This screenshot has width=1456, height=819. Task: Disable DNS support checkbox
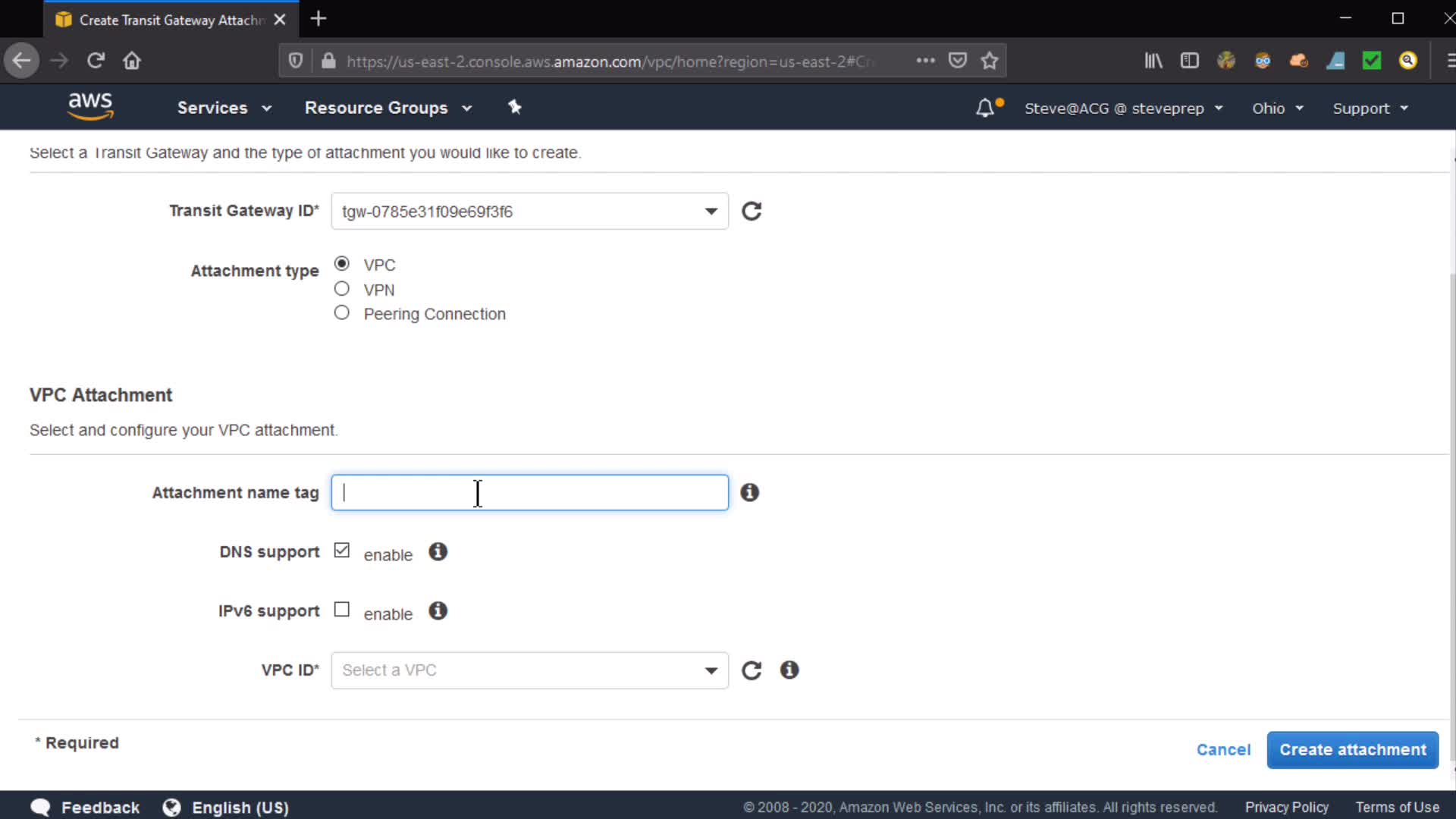pyautogui.click(x=342, y=551)
